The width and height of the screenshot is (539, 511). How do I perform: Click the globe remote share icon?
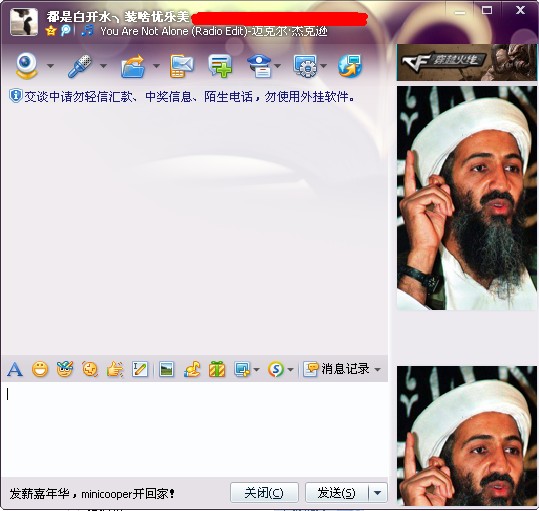coord(350,66)
